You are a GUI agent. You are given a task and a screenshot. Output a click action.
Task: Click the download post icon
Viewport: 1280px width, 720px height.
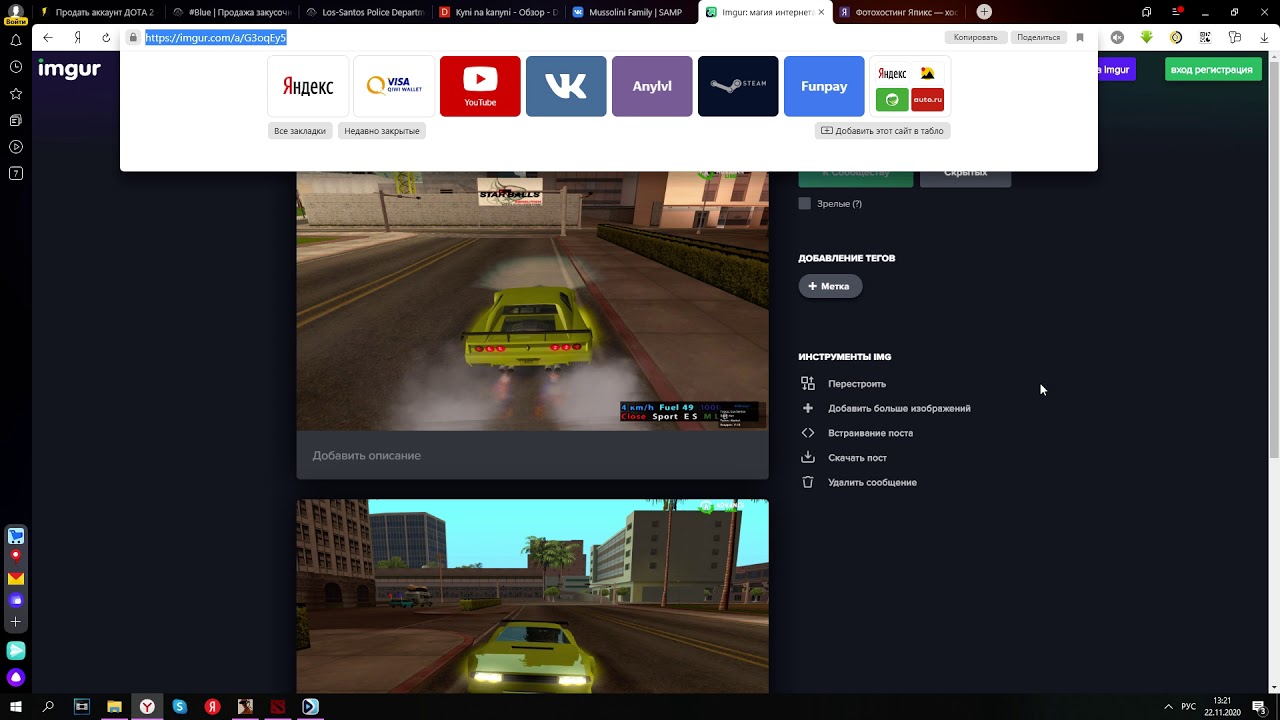point(808,458)
